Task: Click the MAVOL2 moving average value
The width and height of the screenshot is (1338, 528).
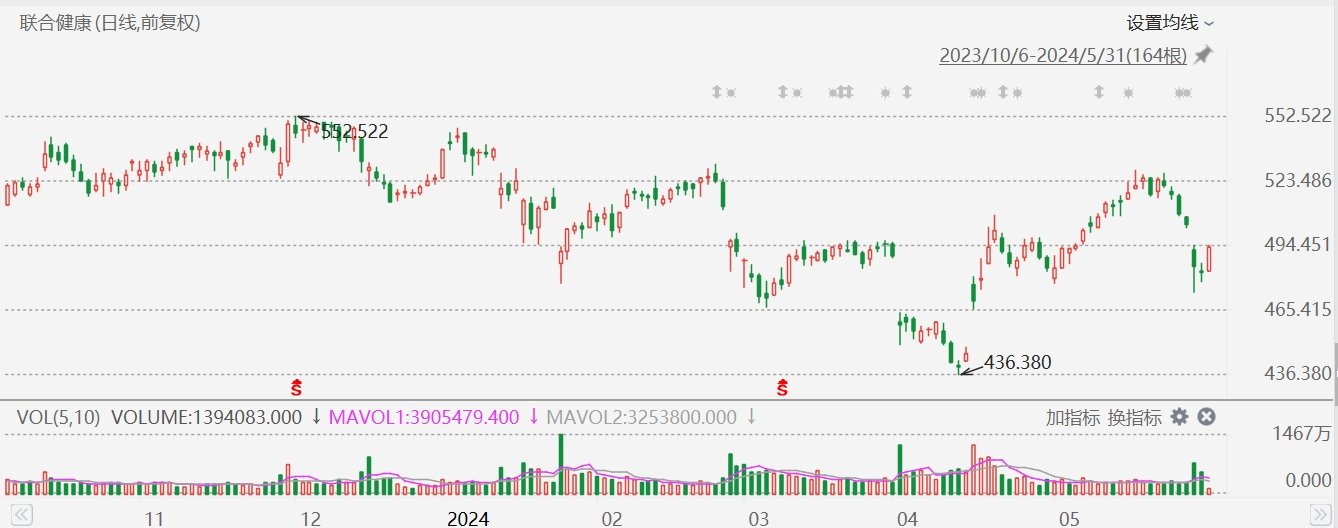Action: 641,417
